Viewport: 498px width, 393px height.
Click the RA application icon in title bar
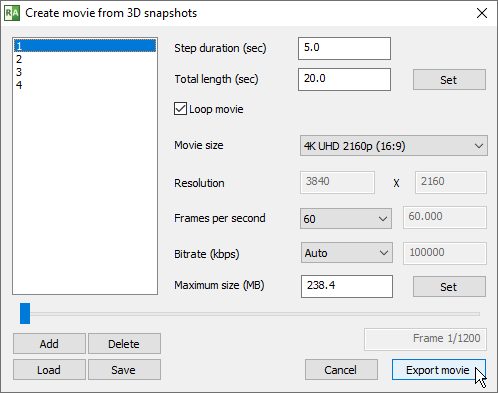click(x=12, y=13)
